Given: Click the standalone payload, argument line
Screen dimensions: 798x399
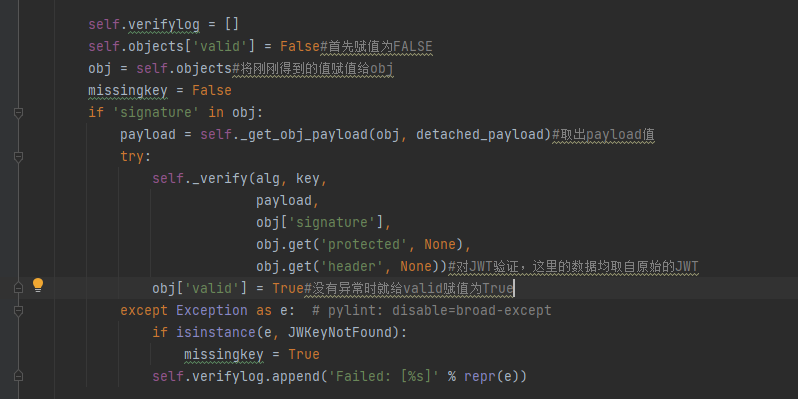Looking at the screenshot, I should click(288, 201).
